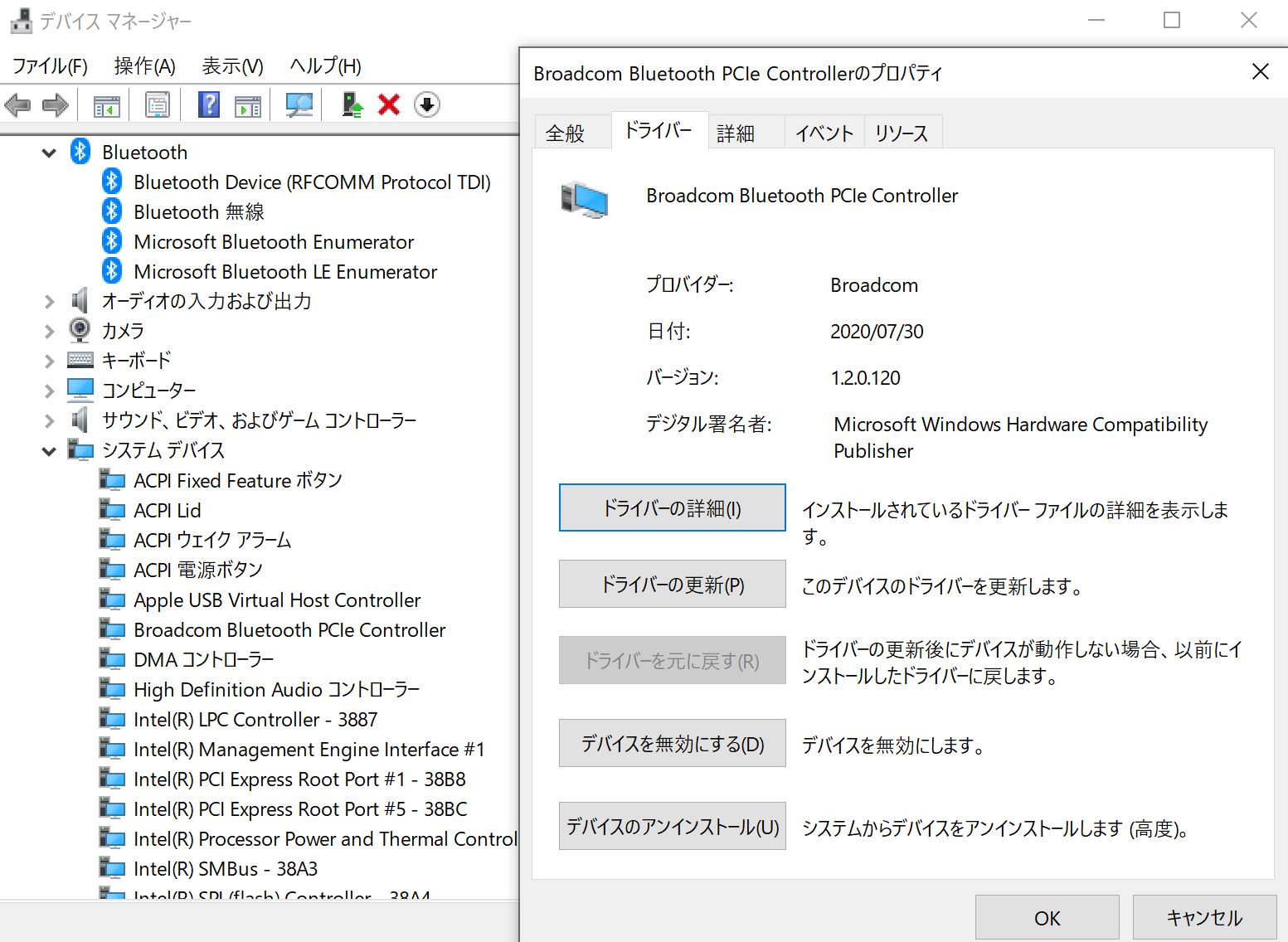Screen dimensions: 1288x942
Task: Click icon beside DMA コントローラー
Action: point(112,659)
